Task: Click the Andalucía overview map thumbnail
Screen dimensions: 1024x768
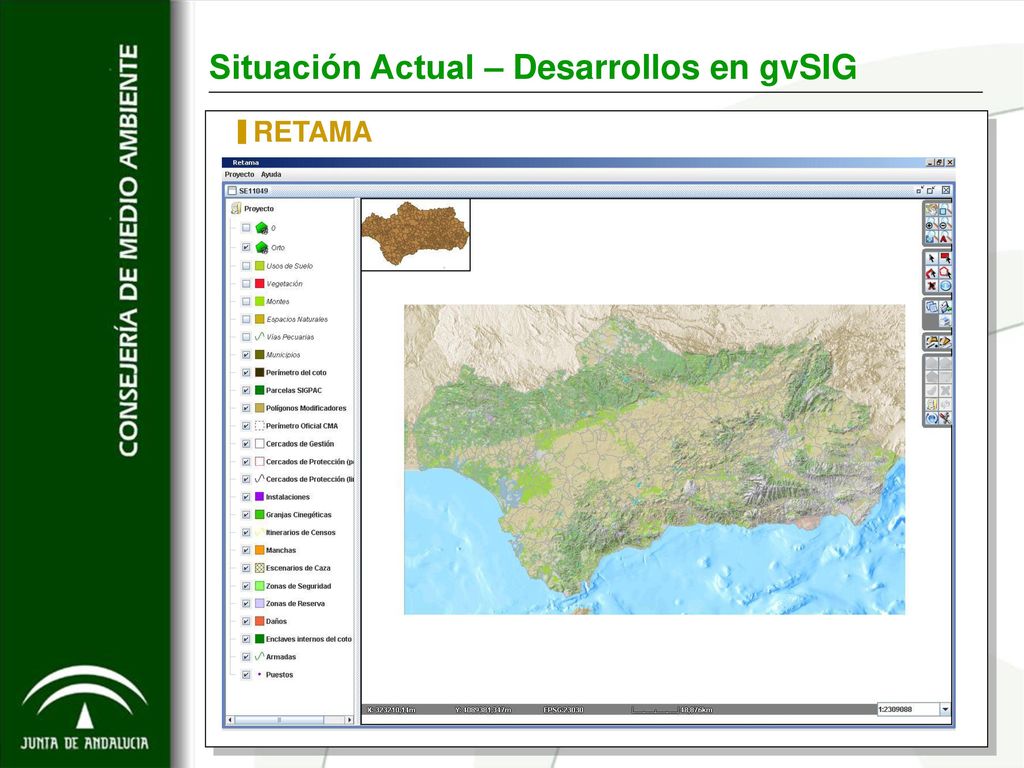Action: pyautogui.click(x=415, y=234)
